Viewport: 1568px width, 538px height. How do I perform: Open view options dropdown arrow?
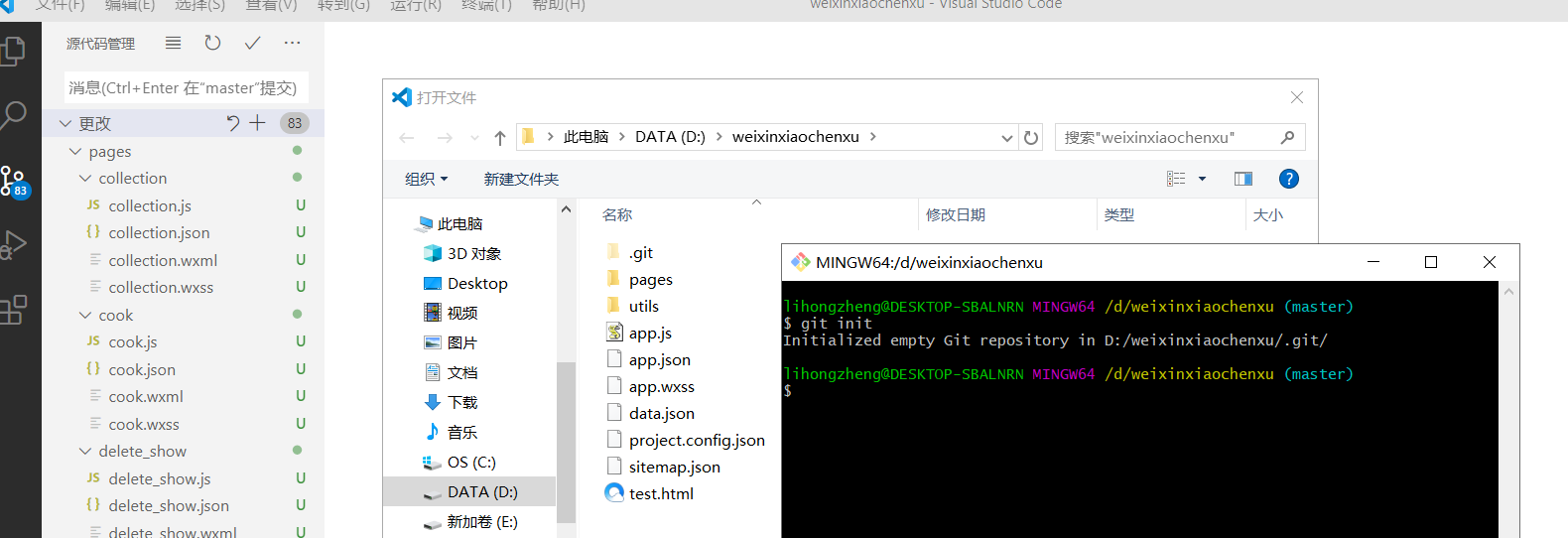click(1202, 179)
